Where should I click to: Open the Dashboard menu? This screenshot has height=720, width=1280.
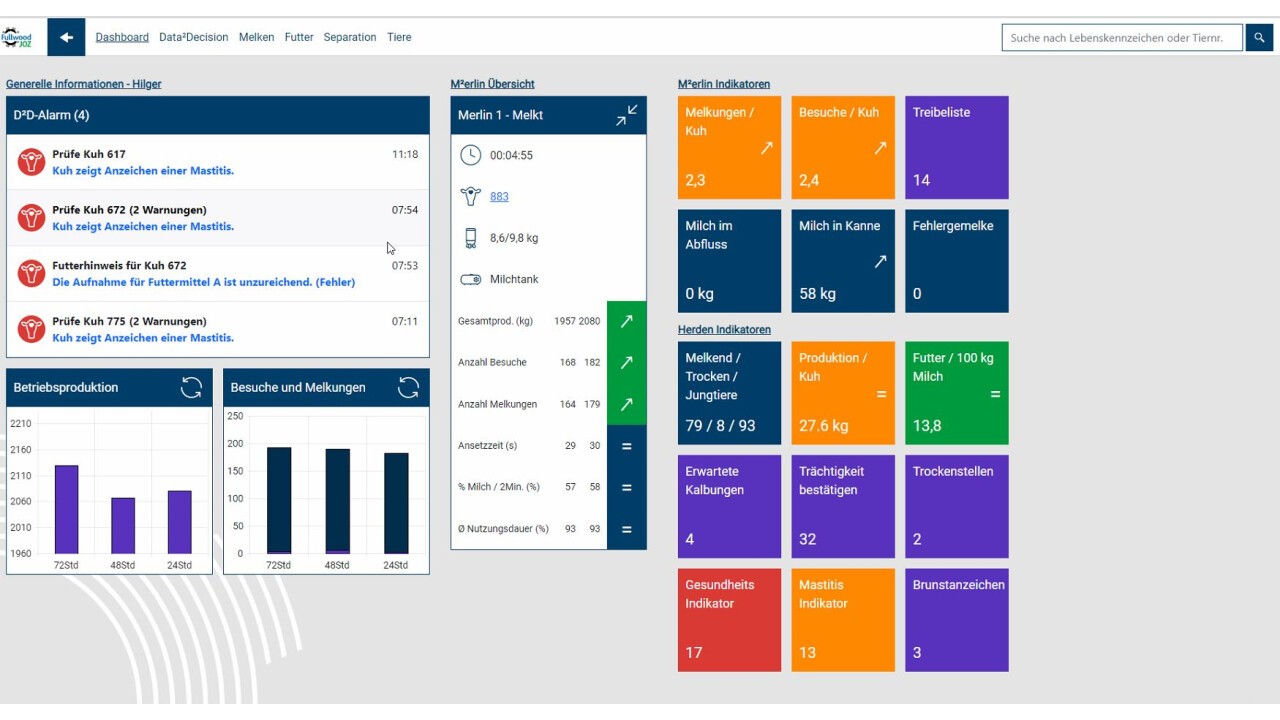[122, 37]
